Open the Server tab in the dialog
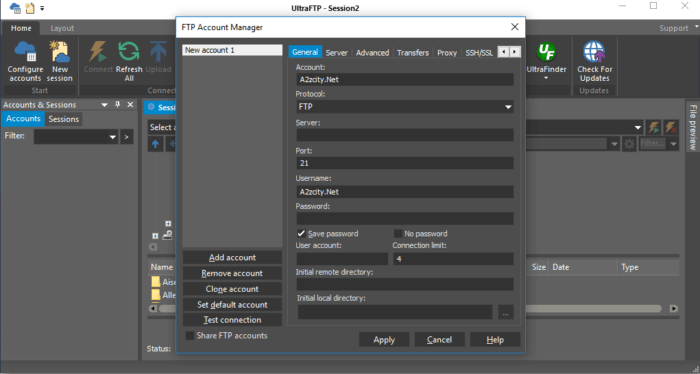This screenshot has height=374, width=700. [337, 52]
